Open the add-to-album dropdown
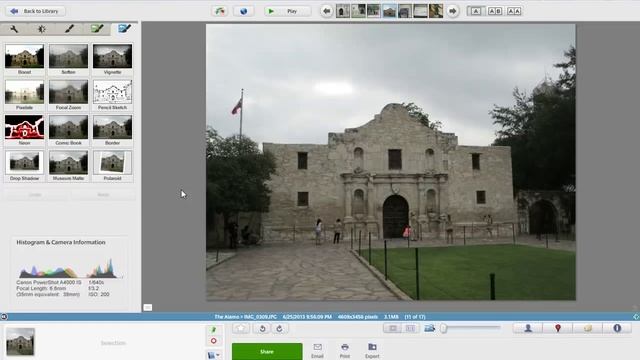Screen dimensions: 640x360 point(213,355)
